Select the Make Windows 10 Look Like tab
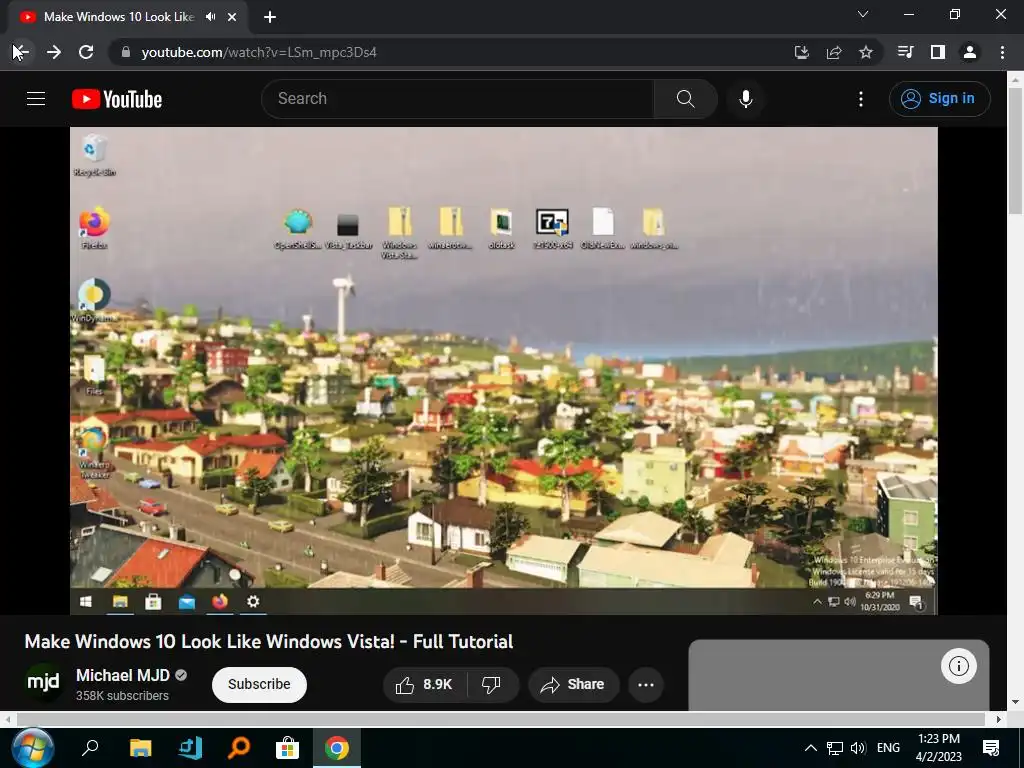The image size is (1024, 768). click(x=119, y=17)
